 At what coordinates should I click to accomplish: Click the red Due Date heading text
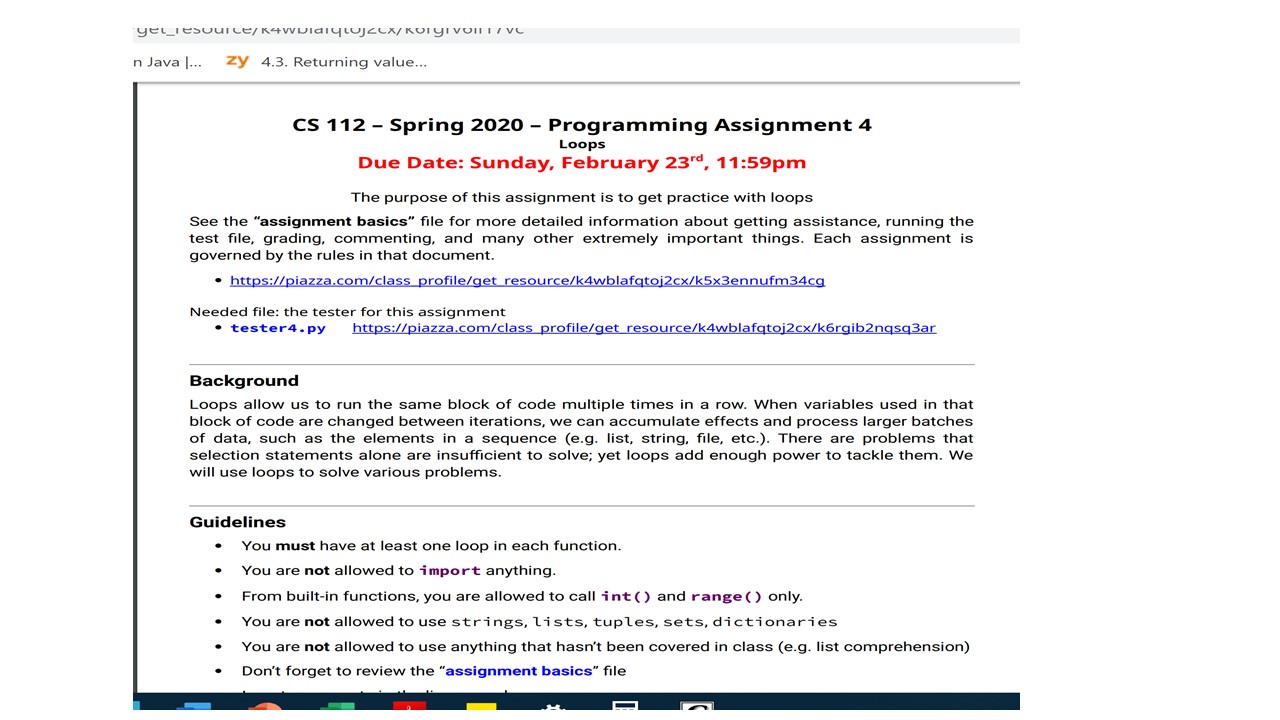coord(581,162)
